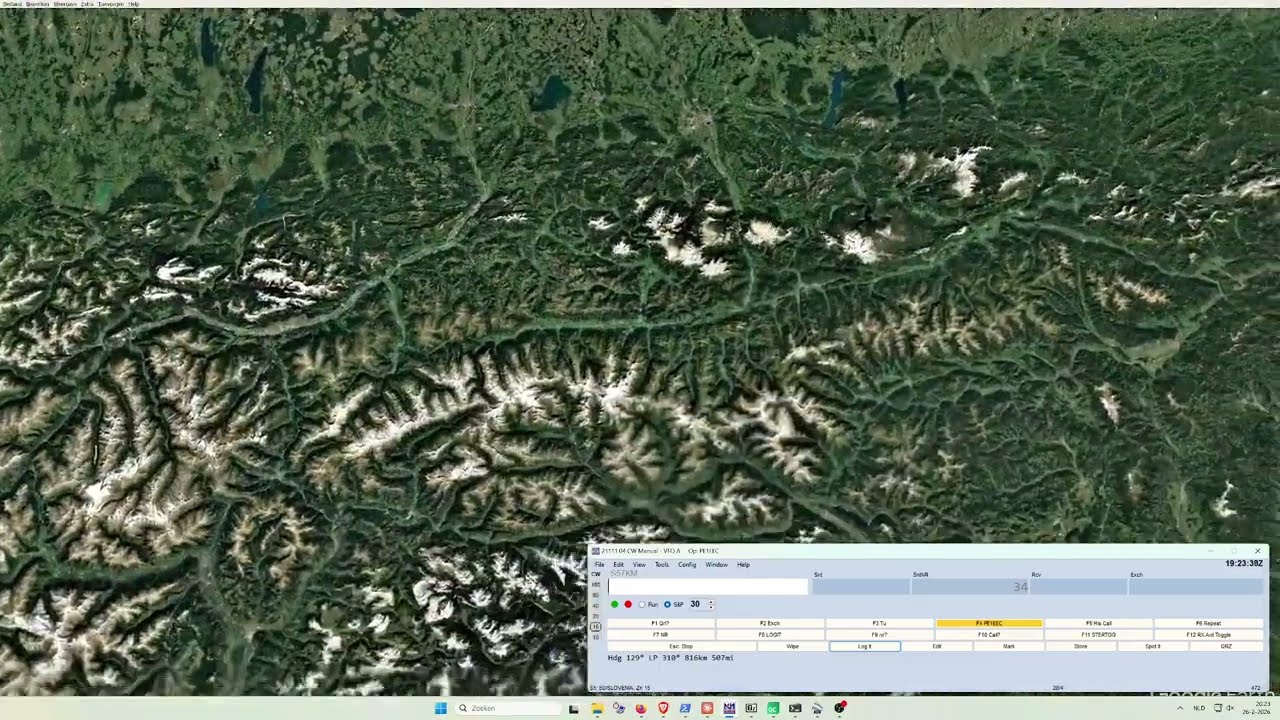
Task: Open the Windows Start menu
Action: [x=440, y=708]
